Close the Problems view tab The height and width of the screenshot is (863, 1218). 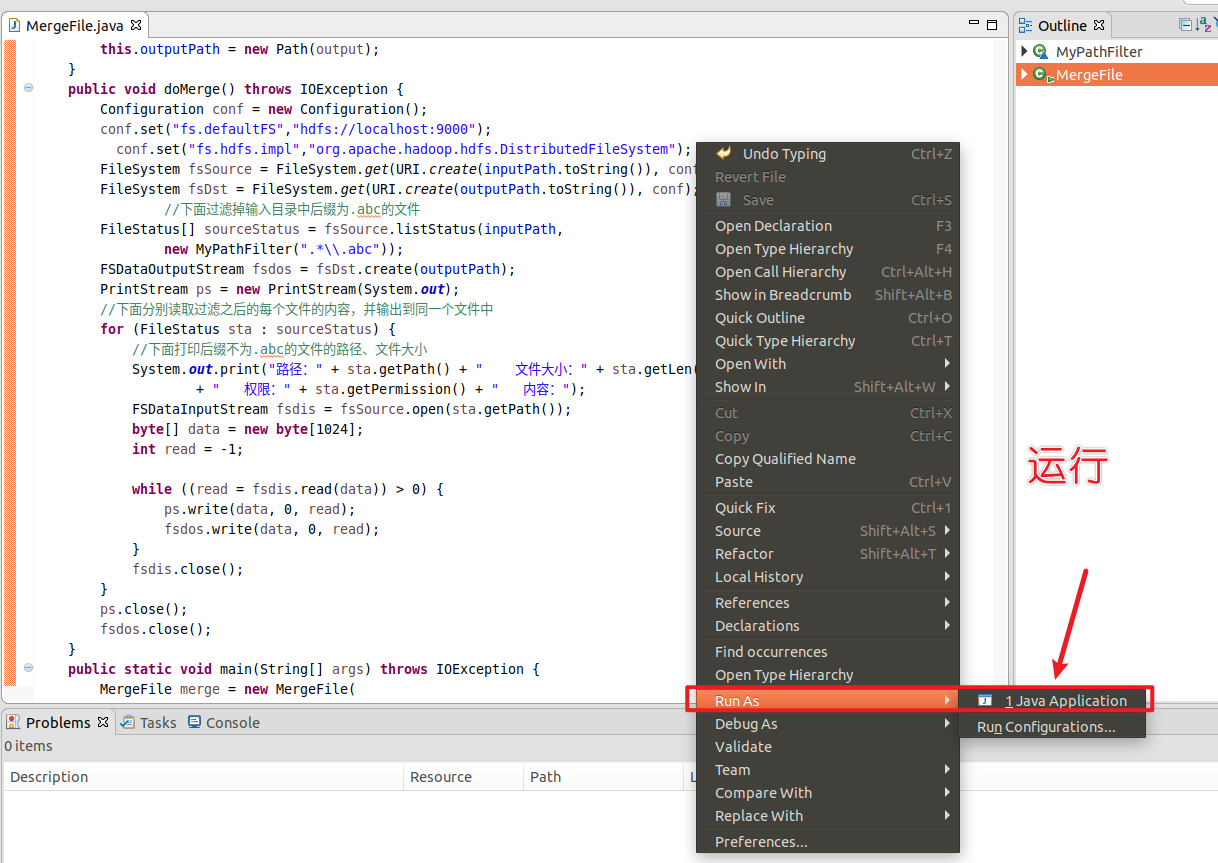(x=103, y=722)
